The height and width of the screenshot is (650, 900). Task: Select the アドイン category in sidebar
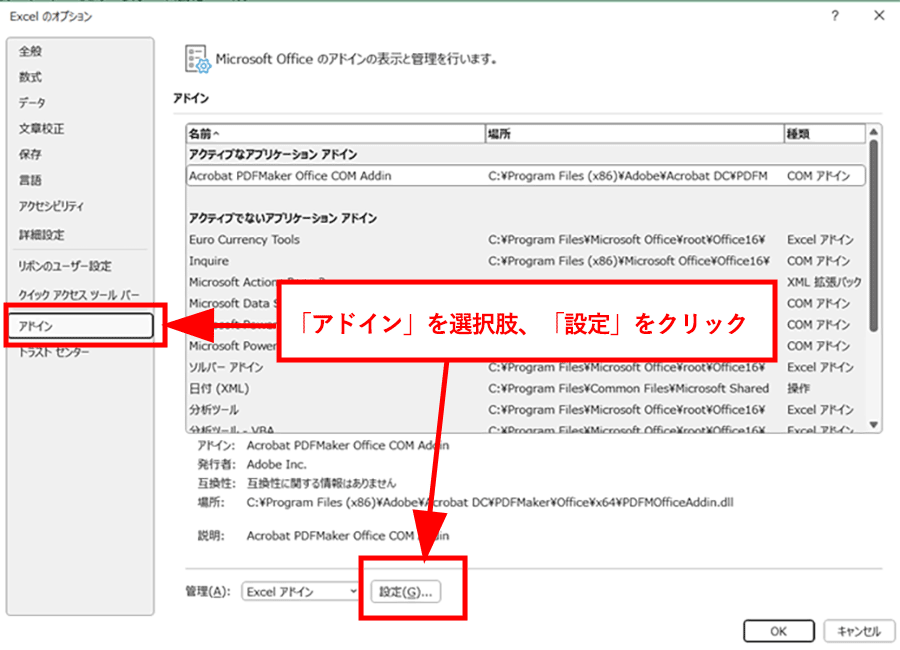pos(81,326)
